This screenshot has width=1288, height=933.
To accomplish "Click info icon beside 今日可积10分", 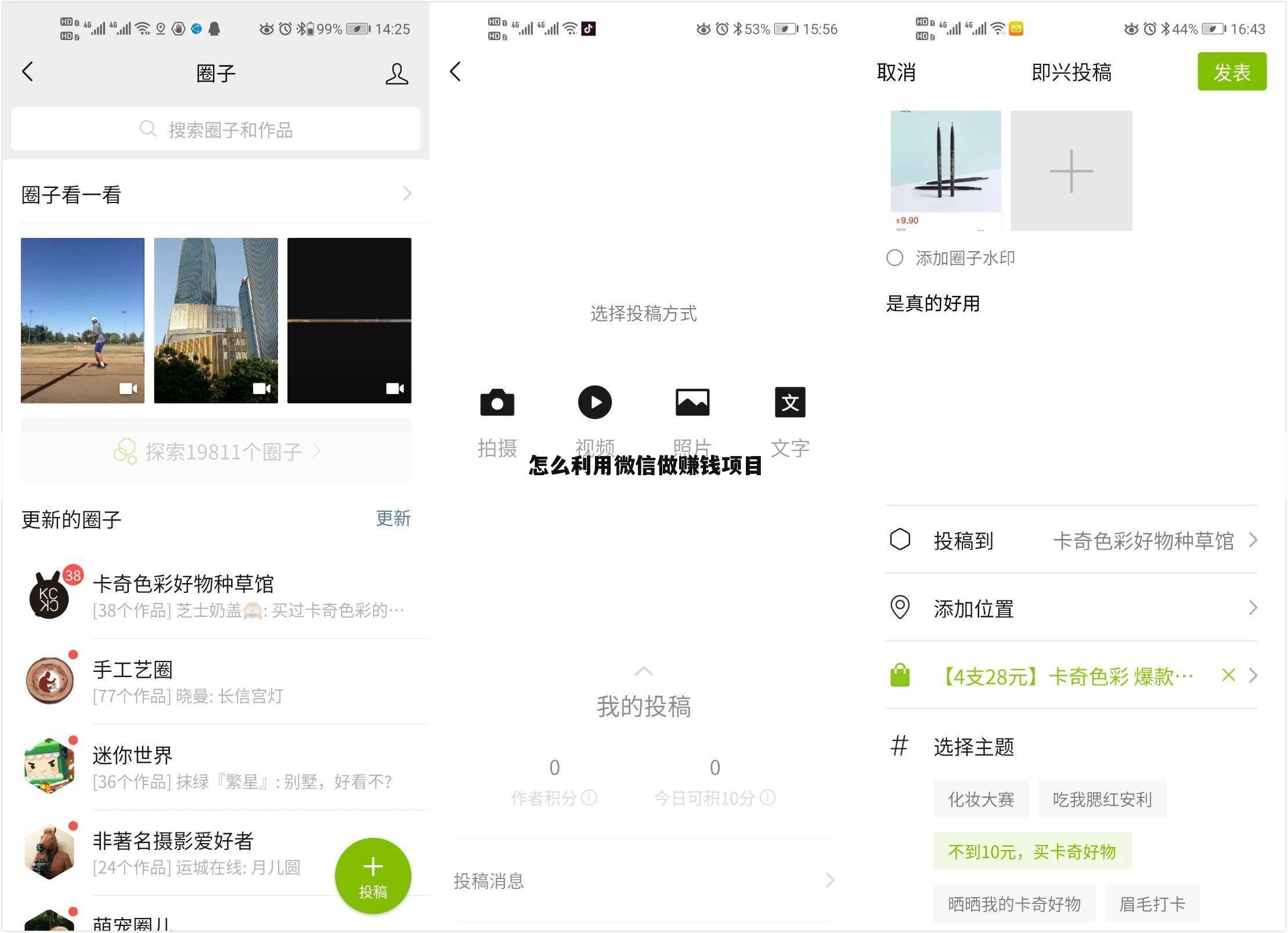I will click(767, 798).
